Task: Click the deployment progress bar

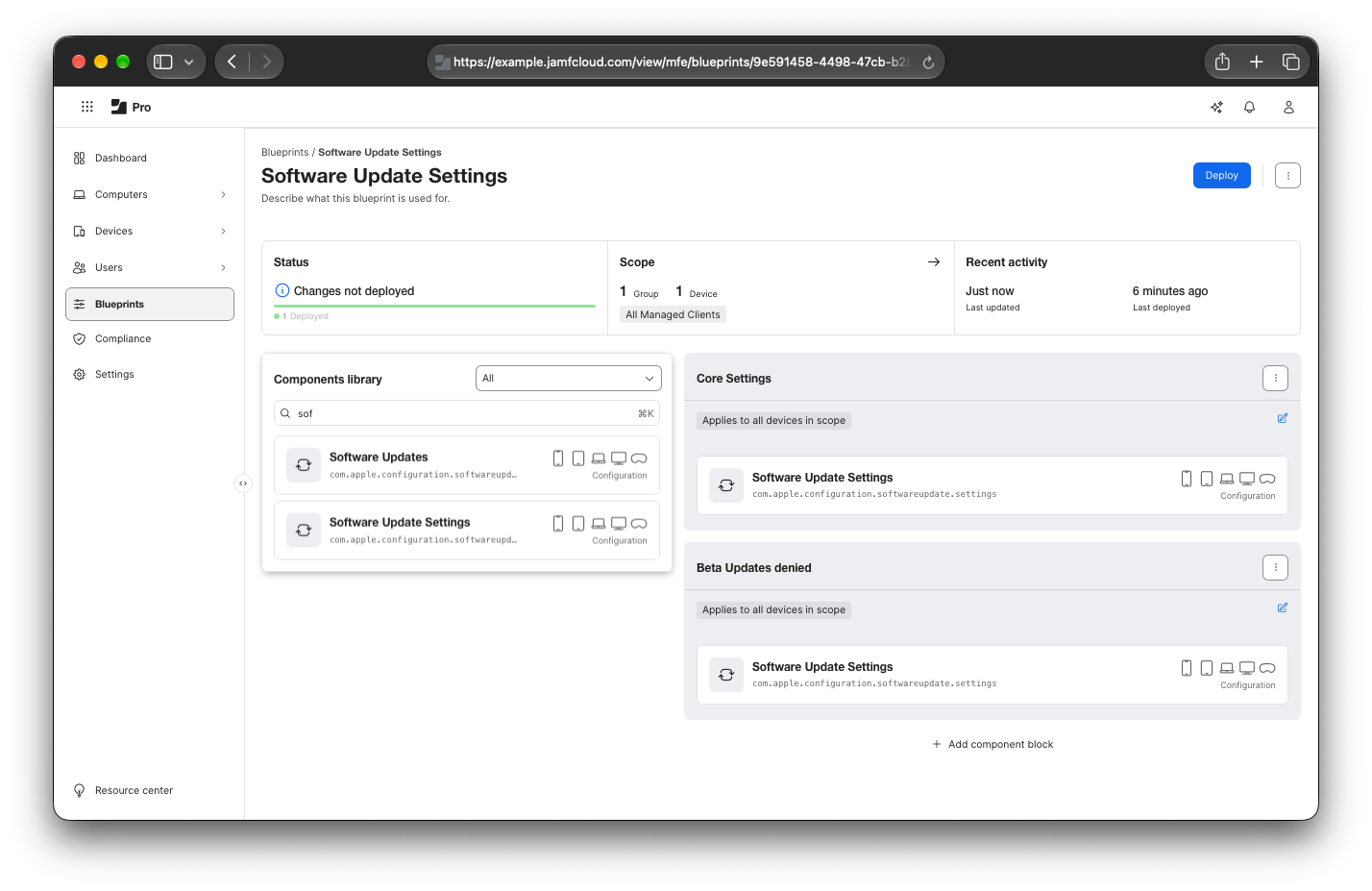Action: click(434, 306)
